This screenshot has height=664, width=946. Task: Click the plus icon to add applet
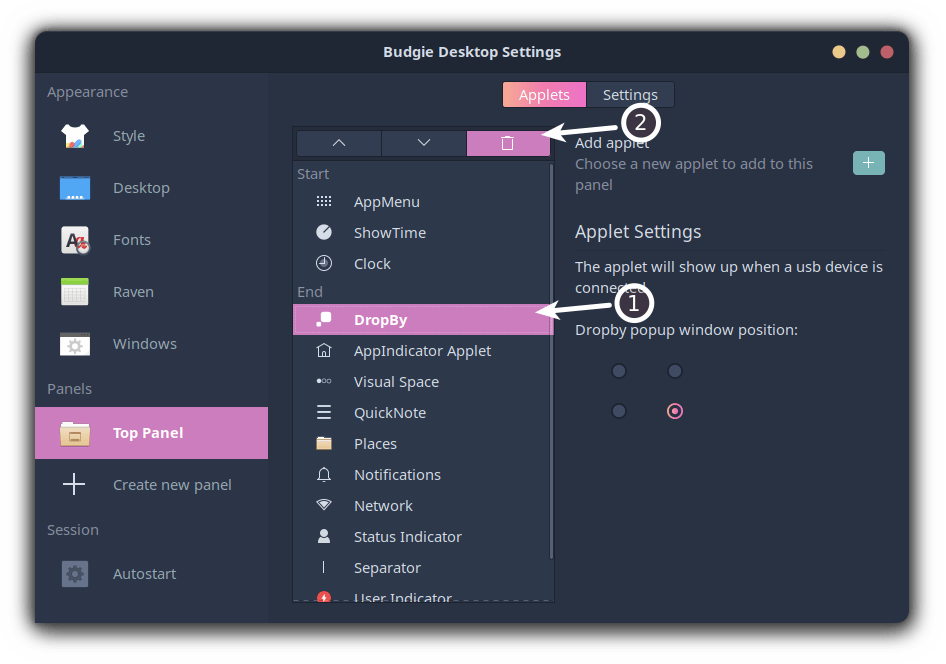pyautogui.click(x=868, y=163)
